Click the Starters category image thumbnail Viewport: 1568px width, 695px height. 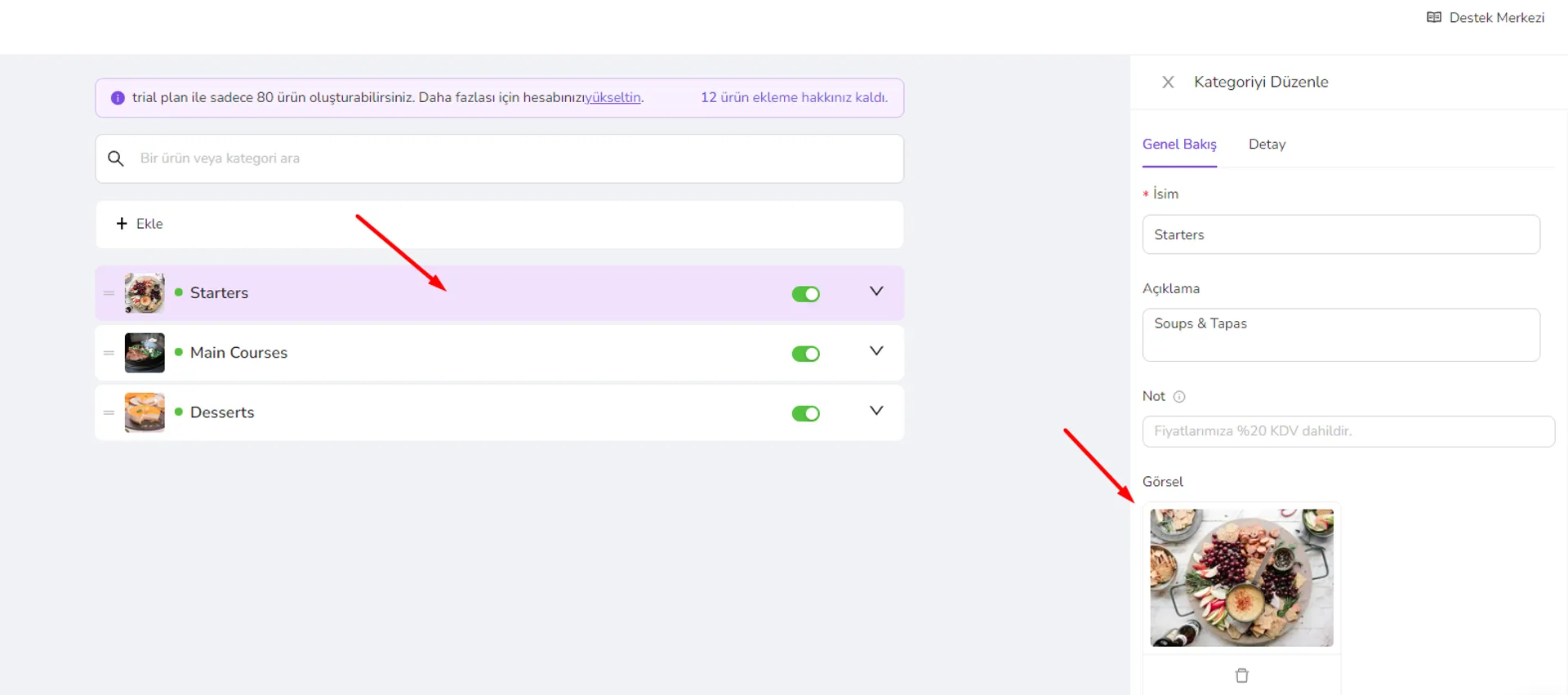tap(145, 293)
